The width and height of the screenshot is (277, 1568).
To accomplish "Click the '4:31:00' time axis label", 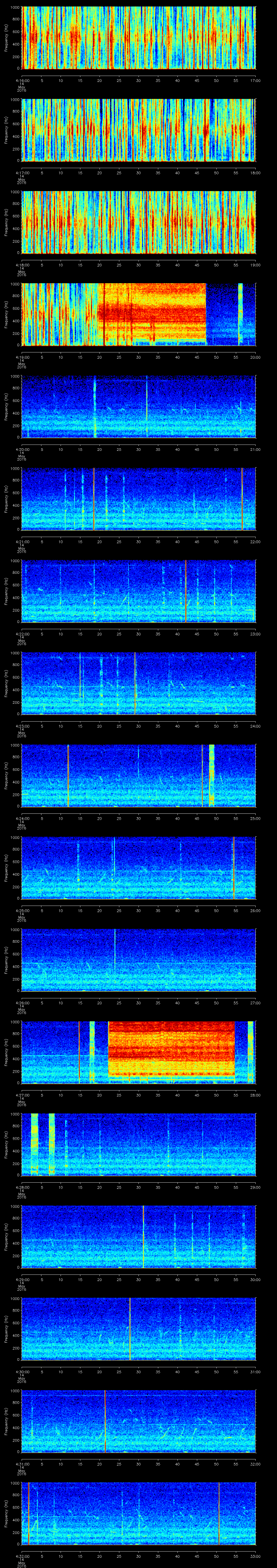I will 22,1464.
